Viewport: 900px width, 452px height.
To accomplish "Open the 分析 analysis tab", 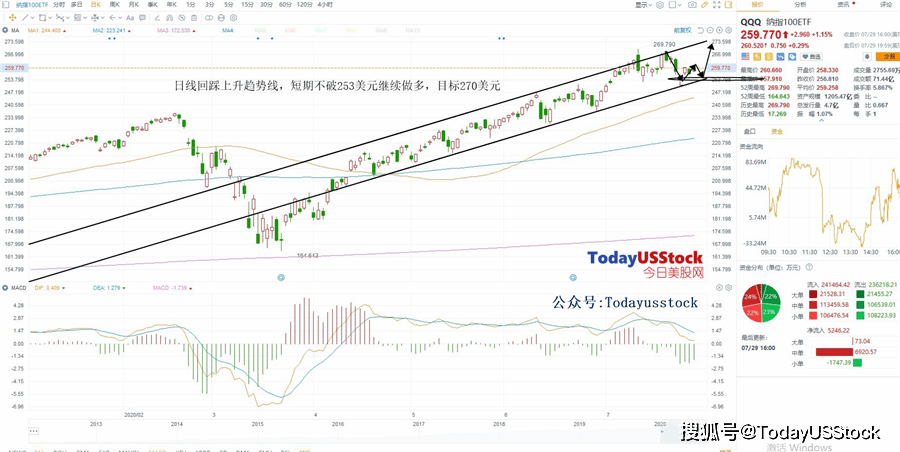I will [x=800, y=5].
